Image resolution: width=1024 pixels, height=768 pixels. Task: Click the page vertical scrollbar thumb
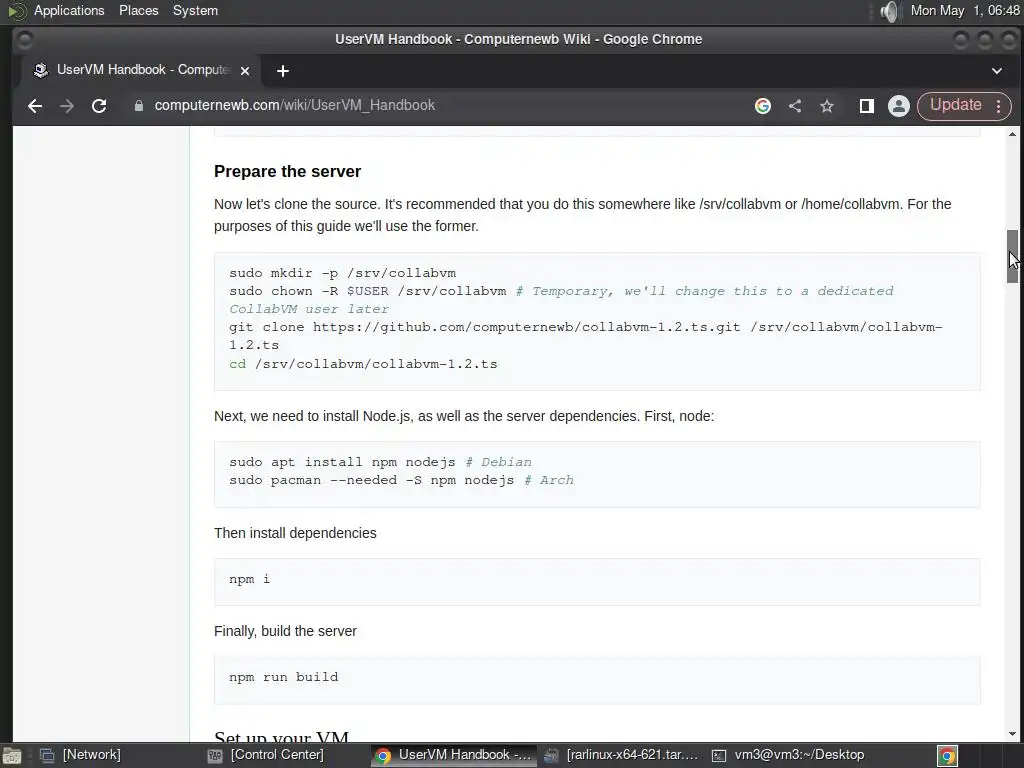click(x=1012, y=256)
